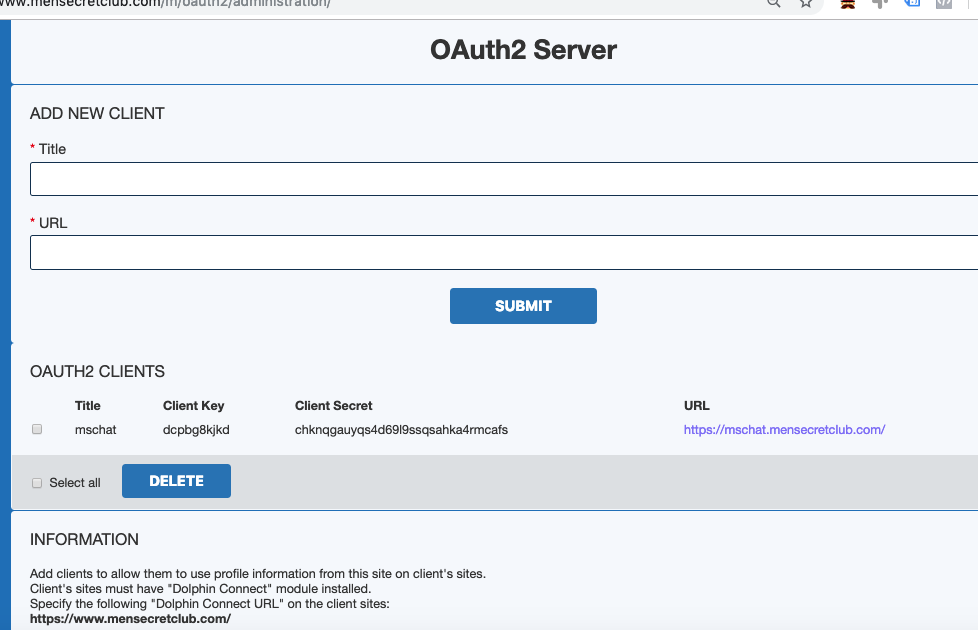978x630 pixels.
Task: Click the OAuth2 Server page heading
Action: click(523, 49)
